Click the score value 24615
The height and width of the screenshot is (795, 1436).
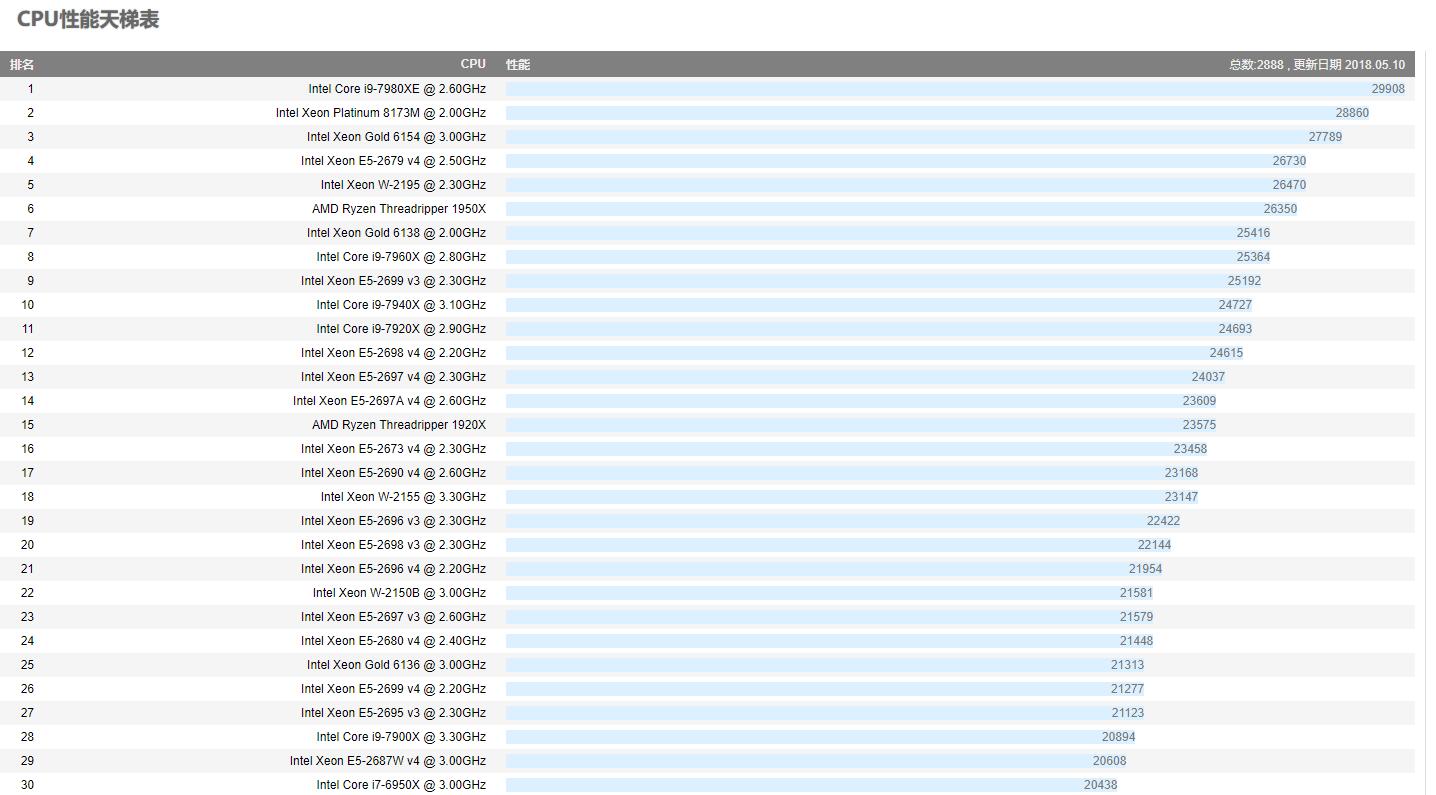click(x=1226, y=353)
